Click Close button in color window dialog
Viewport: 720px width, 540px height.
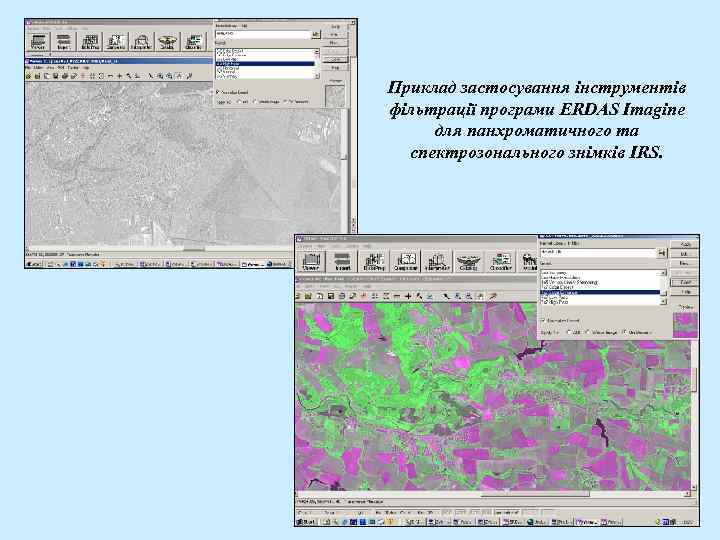(685, 282)
